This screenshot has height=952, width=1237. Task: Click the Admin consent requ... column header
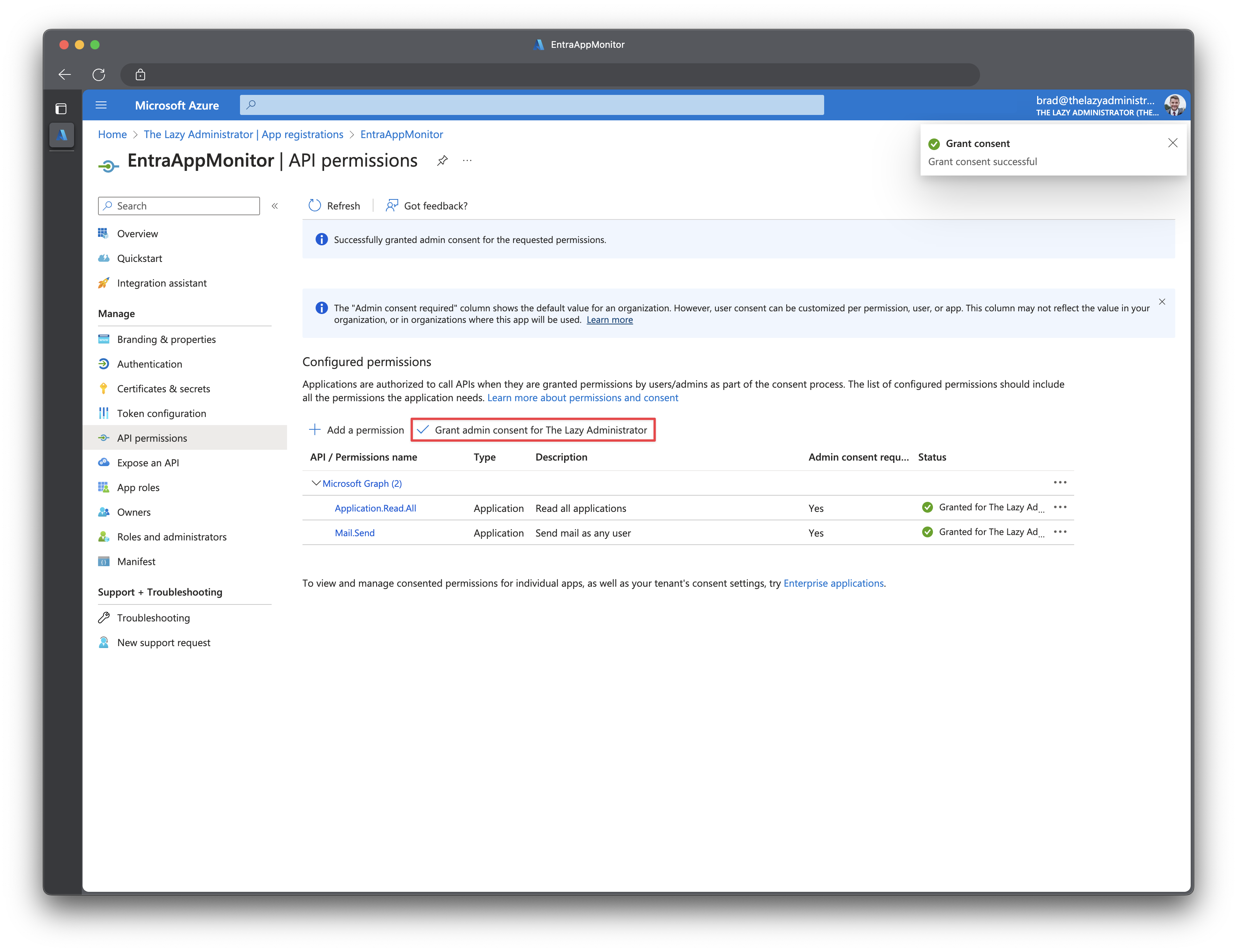pyautogui.click(x=858, y=457)
